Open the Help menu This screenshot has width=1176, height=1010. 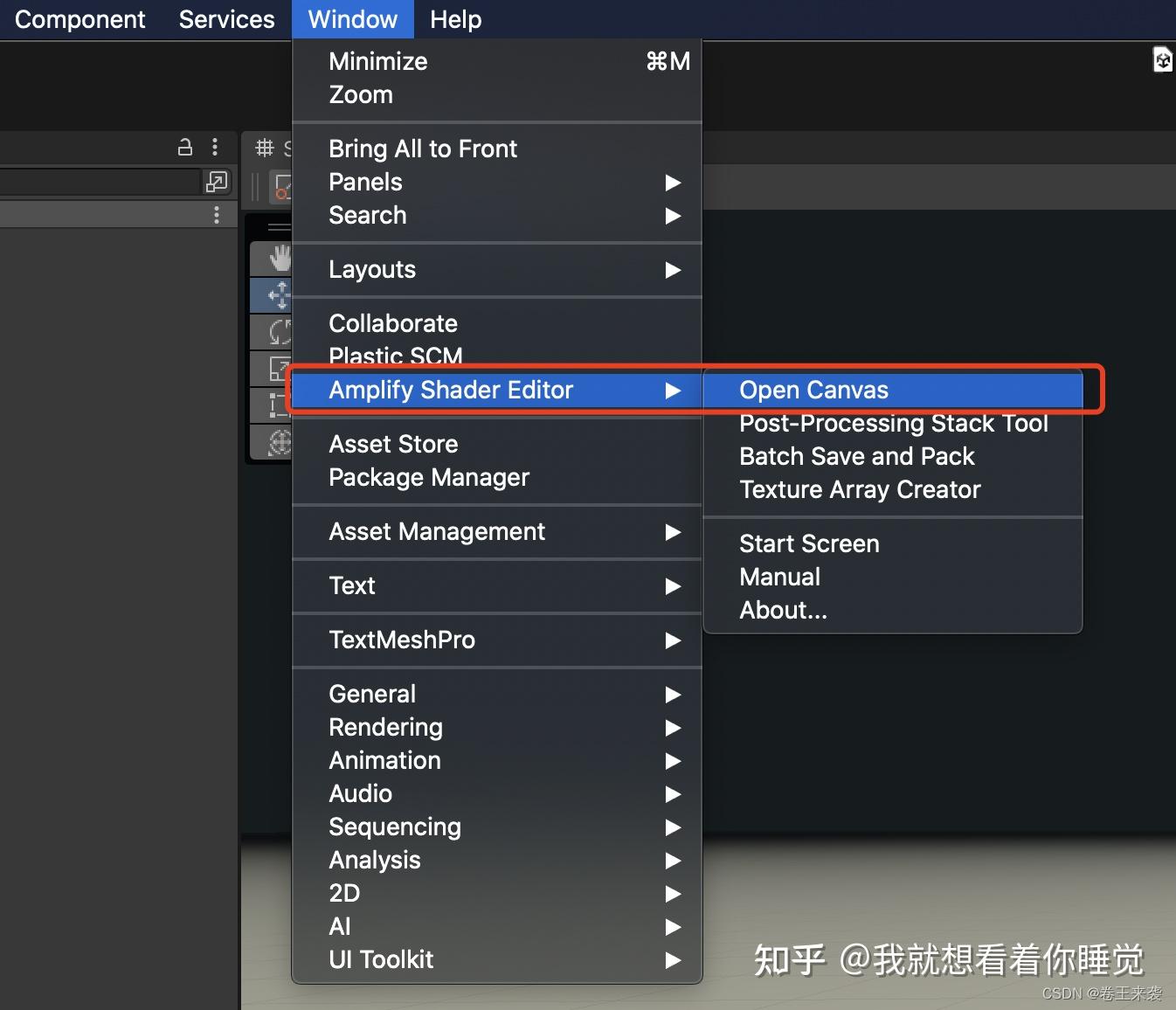pos(455,19)
